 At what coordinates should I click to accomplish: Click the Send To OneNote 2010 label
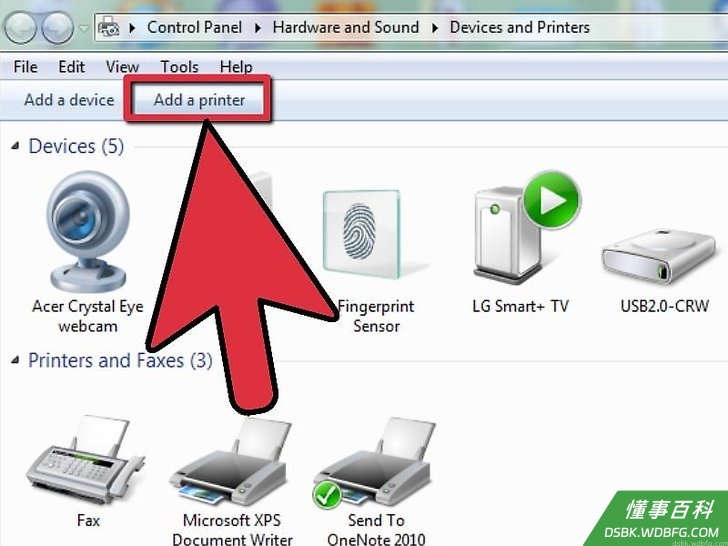click(376, 529)
